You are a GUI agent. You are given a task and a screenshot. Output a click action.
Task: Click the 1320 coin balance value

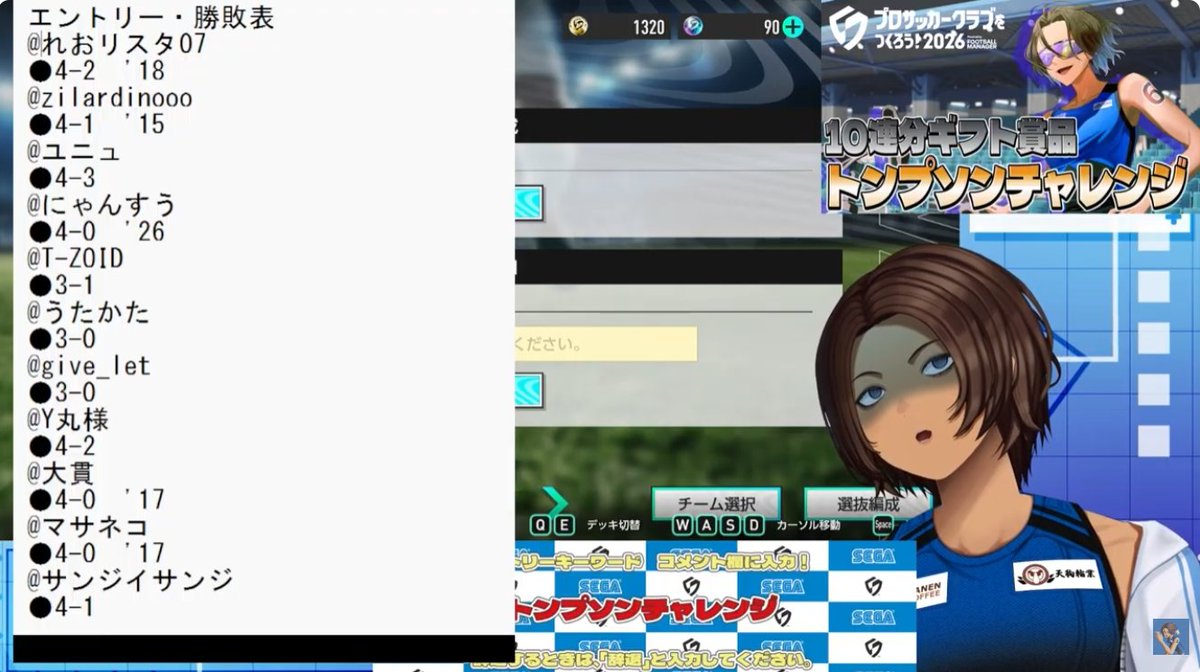648,27
